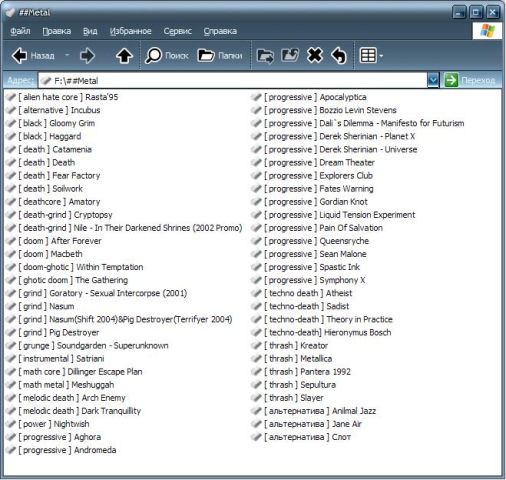
Task: Open the Избранное menu
Action: 130,31
